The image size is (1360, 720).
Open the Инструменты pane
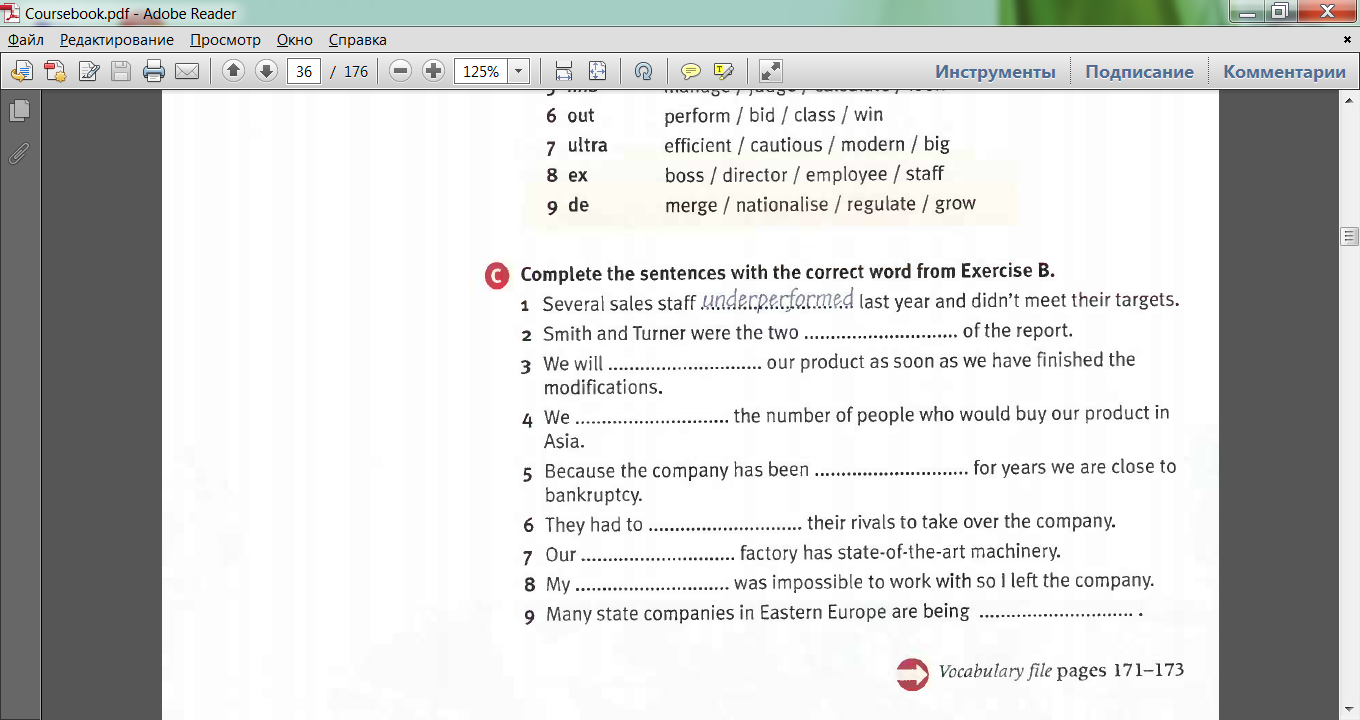pos(995,71)
